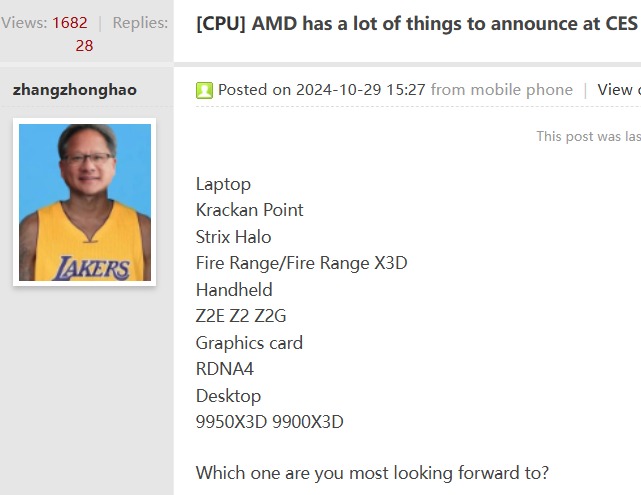641x495 pixels.
Task: Click the 28 replies count
Action: tap(84, 46)
